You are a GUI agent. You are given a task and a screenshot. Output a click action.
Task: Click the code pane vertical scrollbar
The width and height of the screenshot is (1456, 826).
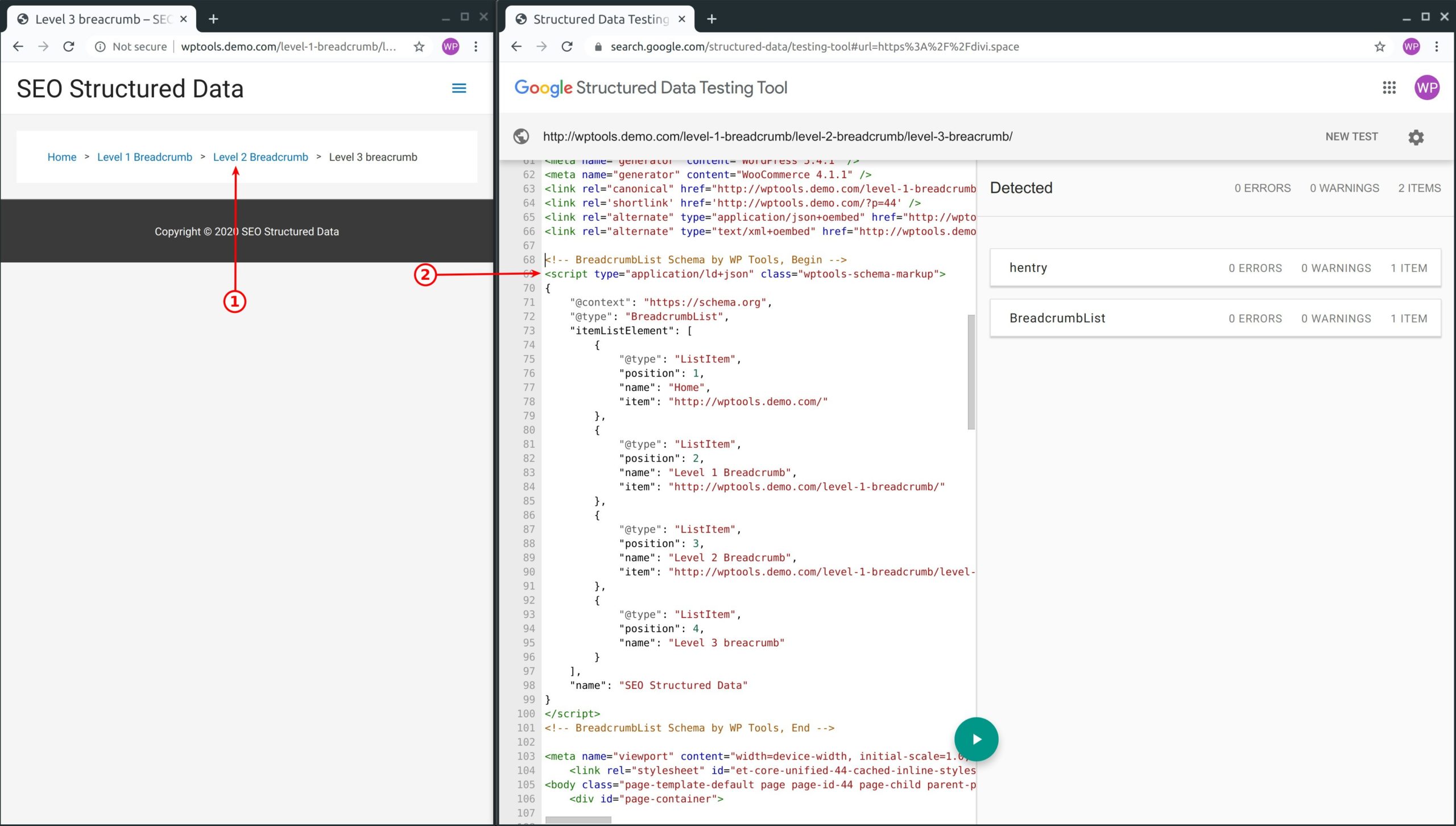pos(971,372)
